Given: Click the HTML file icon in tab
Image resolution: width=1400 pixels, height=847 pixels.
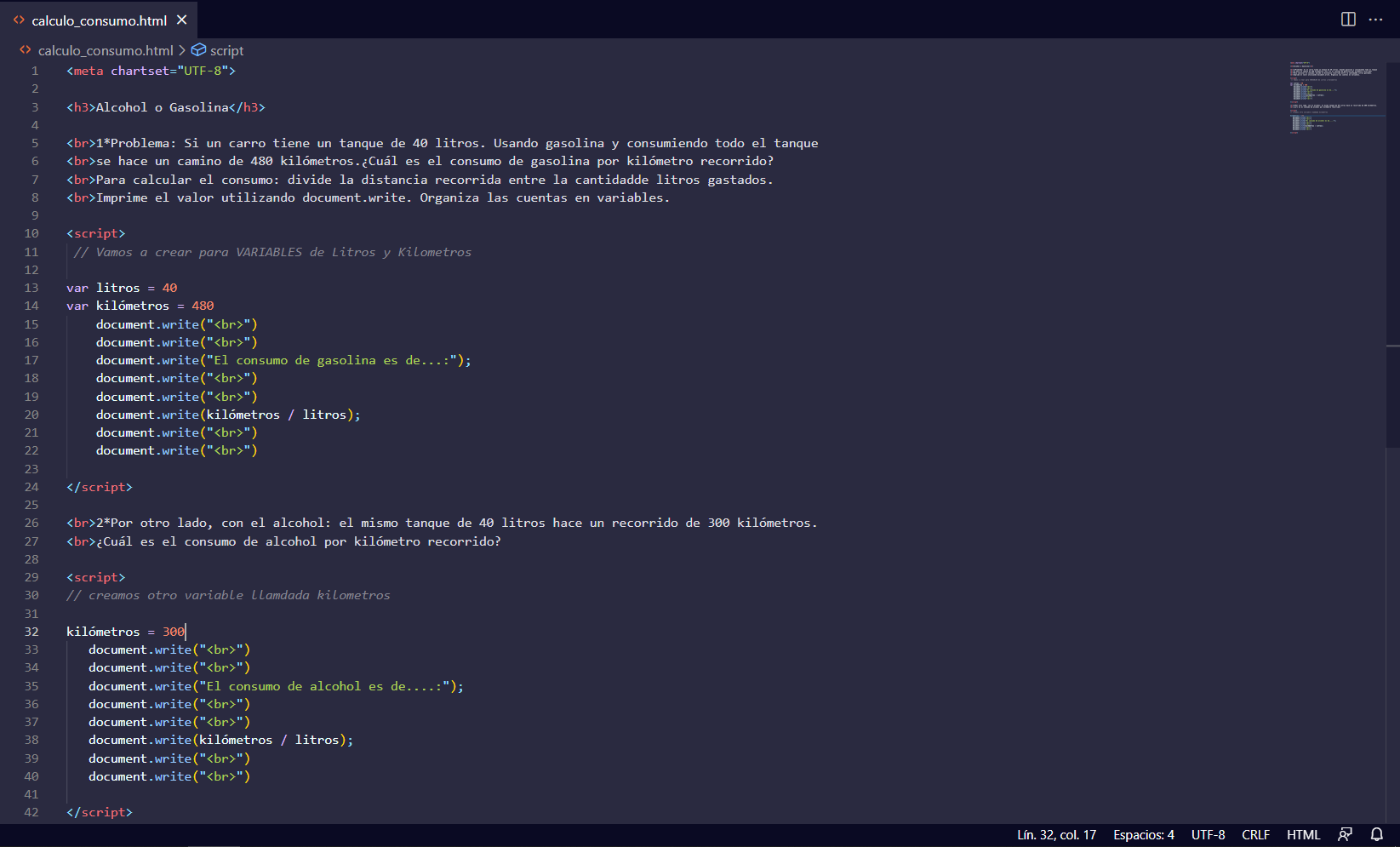Looking at the screenshot, I should (19, 20).
